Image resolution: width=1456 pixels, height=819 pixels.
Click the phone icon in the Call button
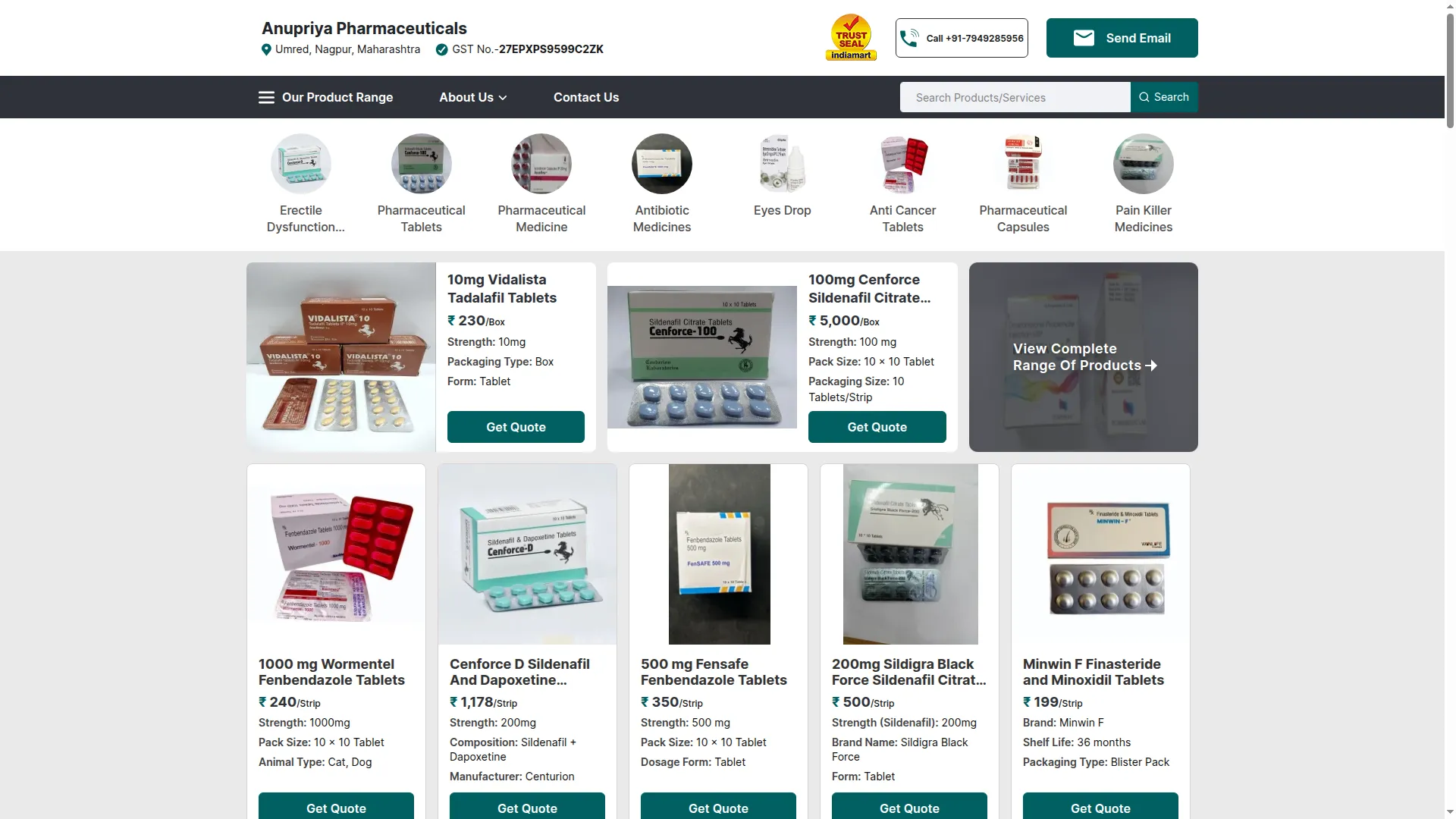pyautogui.click(x=909, y=38)
